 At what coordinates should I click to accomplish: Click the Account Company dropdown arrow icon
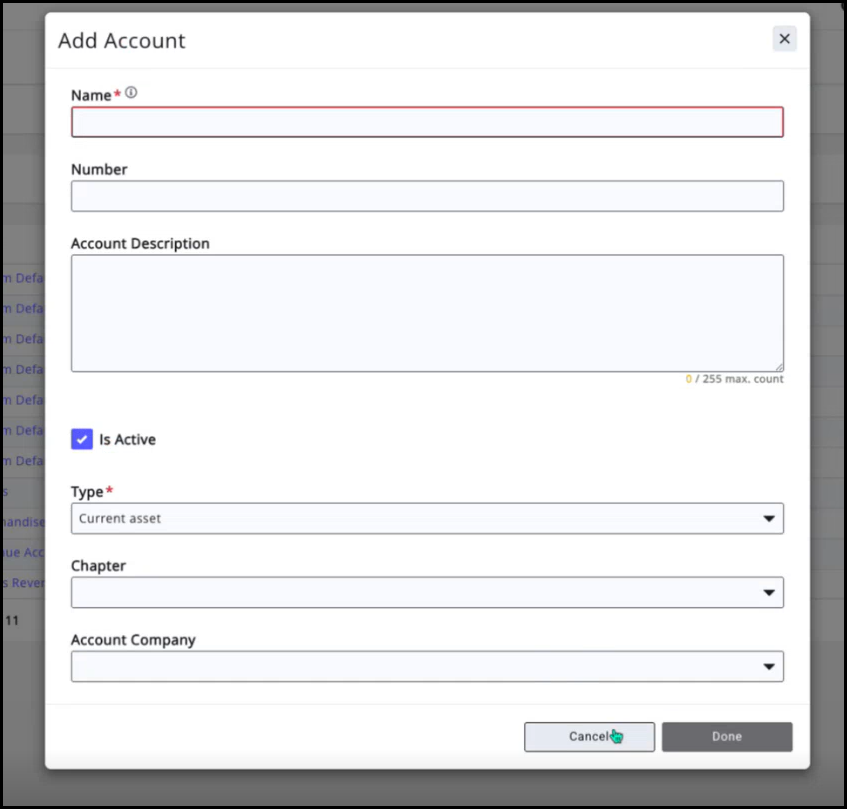point(768,666)
